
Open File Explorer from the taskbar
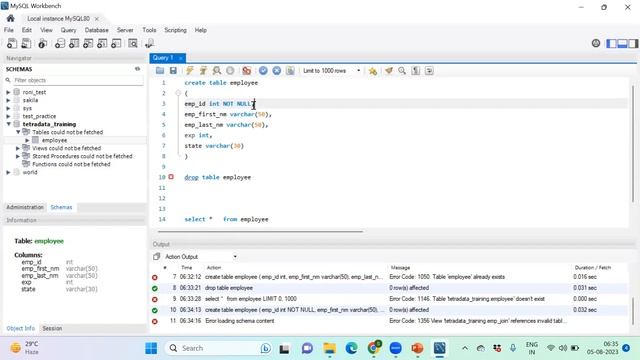pyautogui.click(x=329, y=348)
